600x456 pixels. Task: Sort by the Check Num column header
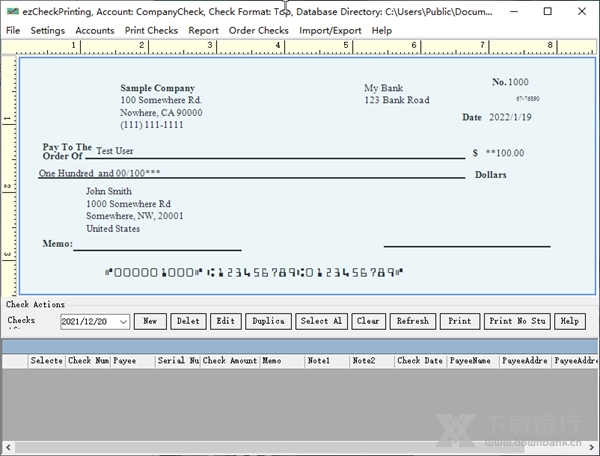pyautogui.click(x=88, y=361)
